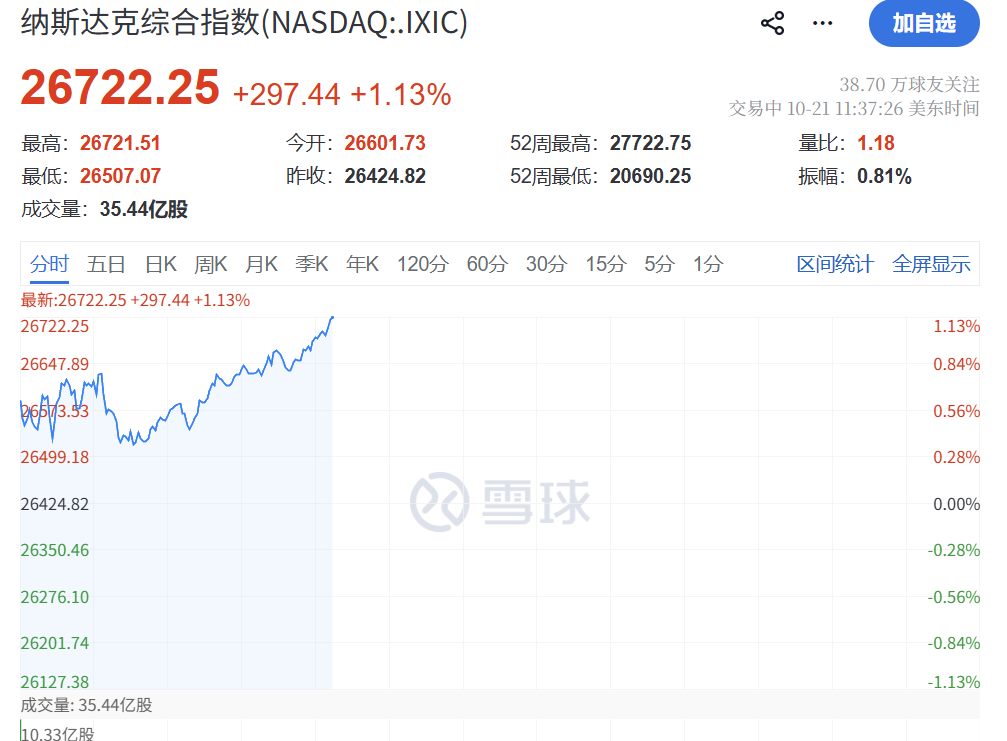Click the 38.70 万球友关注 text
Screen dimensions: 1007x741
pos(909,84)
